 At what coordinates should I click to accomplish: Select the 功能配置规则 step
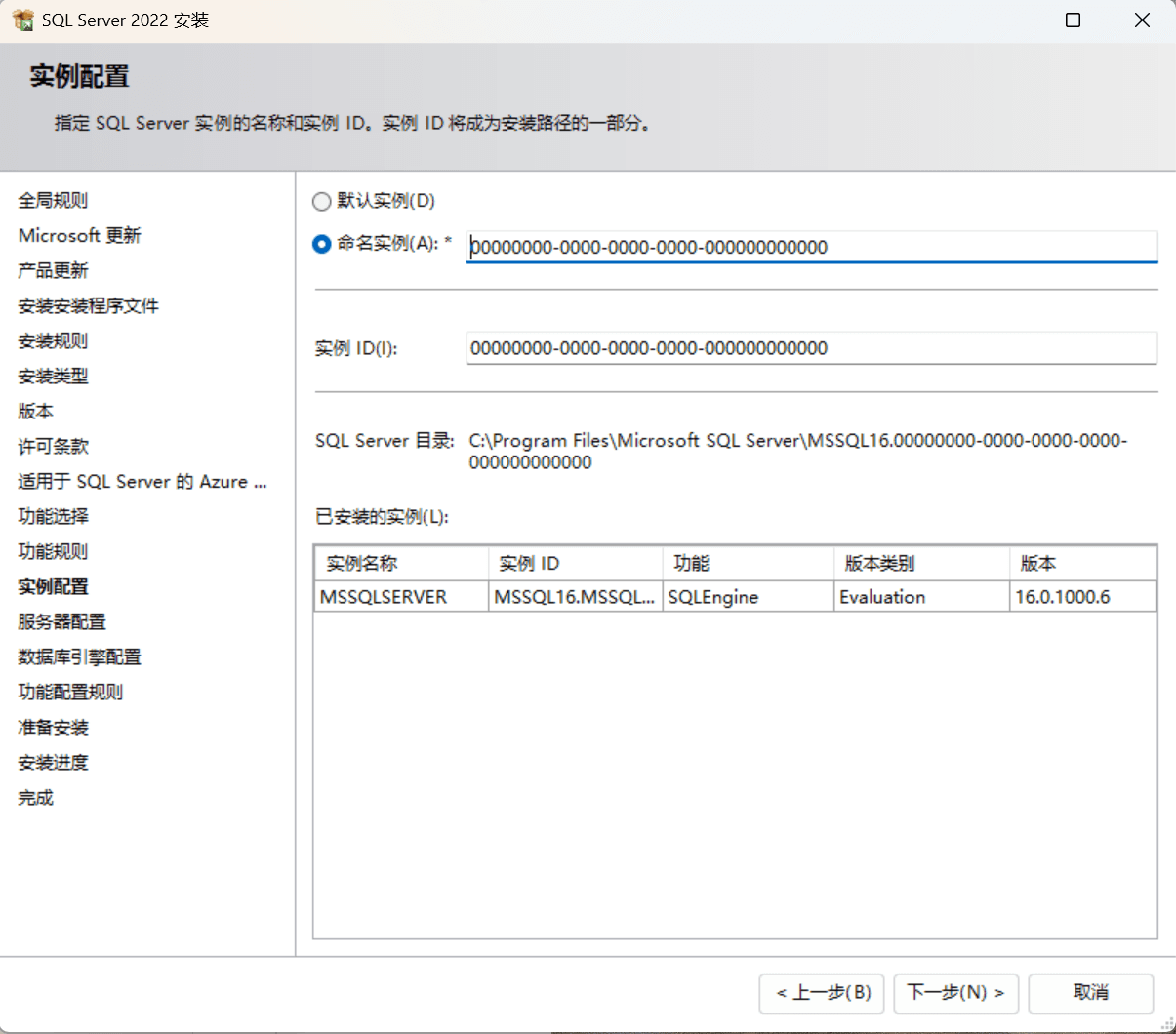coord(70,692)
